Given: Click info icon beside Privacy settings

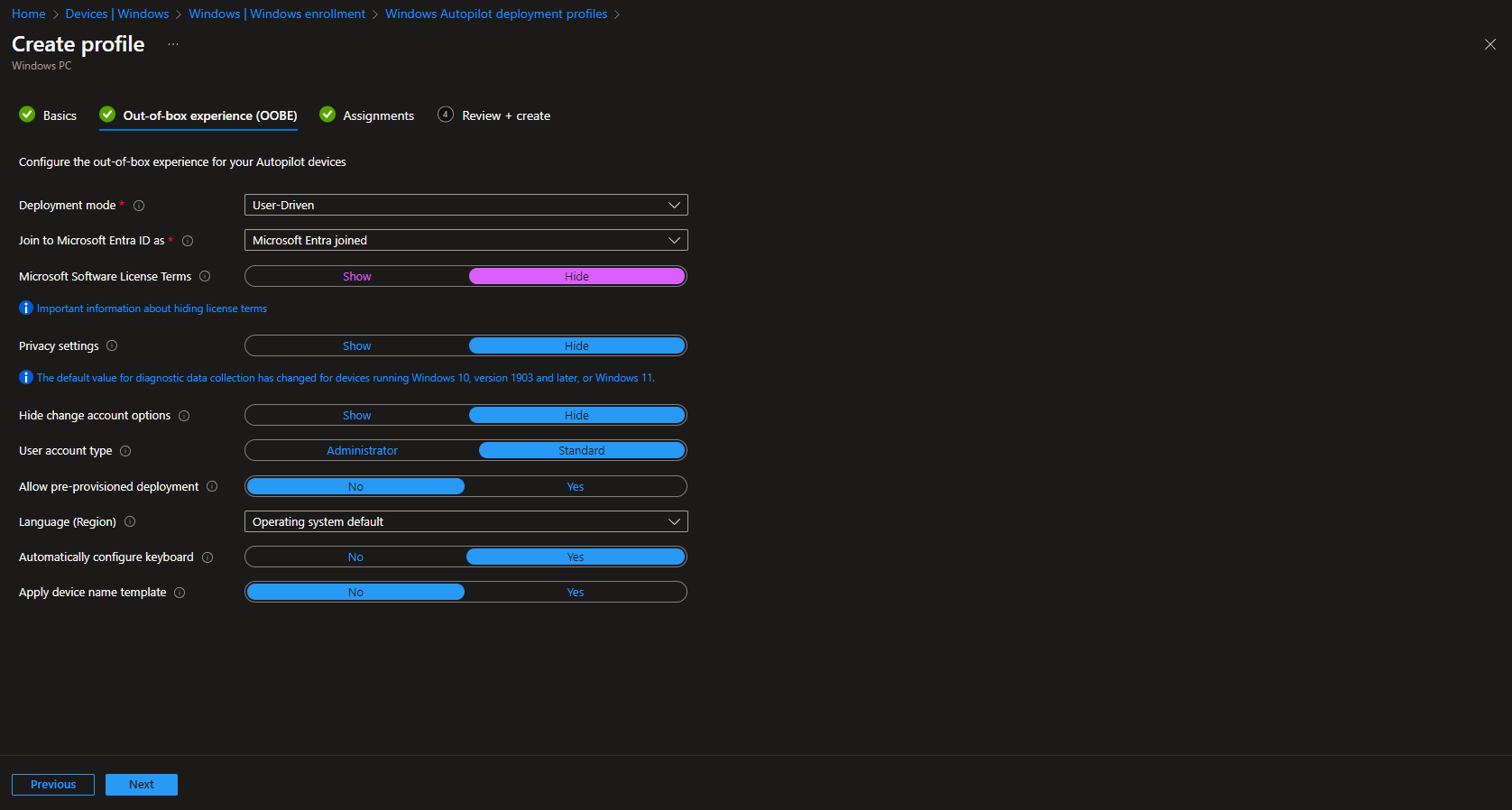Looking at the screenshot, I should pos(112,345).
